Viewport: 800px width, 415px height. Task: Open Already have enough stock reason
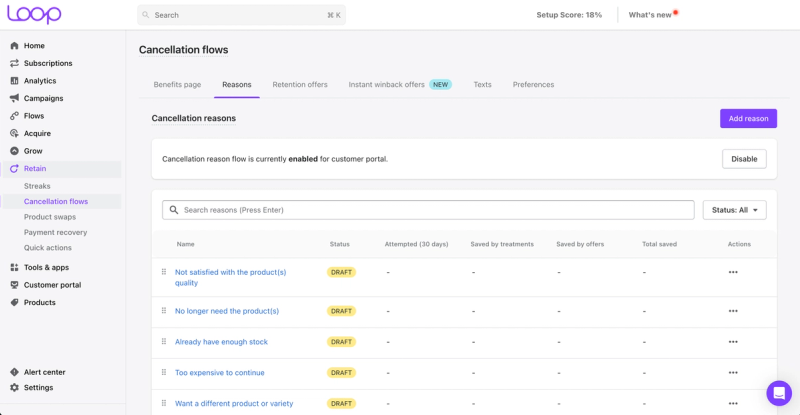[221, 341]
